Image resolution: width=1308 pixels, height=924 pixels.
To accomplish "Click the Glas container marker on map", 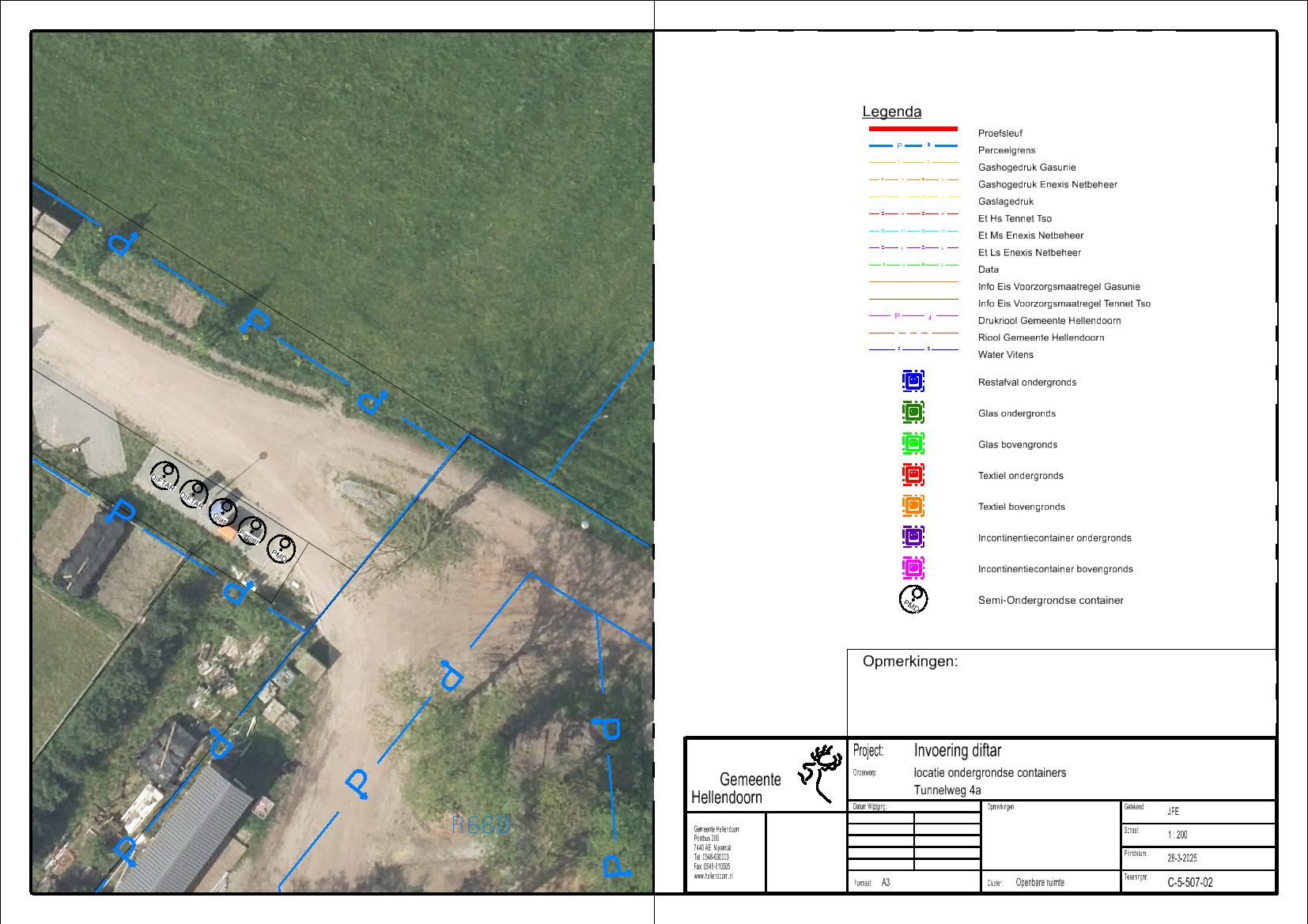I will click(222, 513).
